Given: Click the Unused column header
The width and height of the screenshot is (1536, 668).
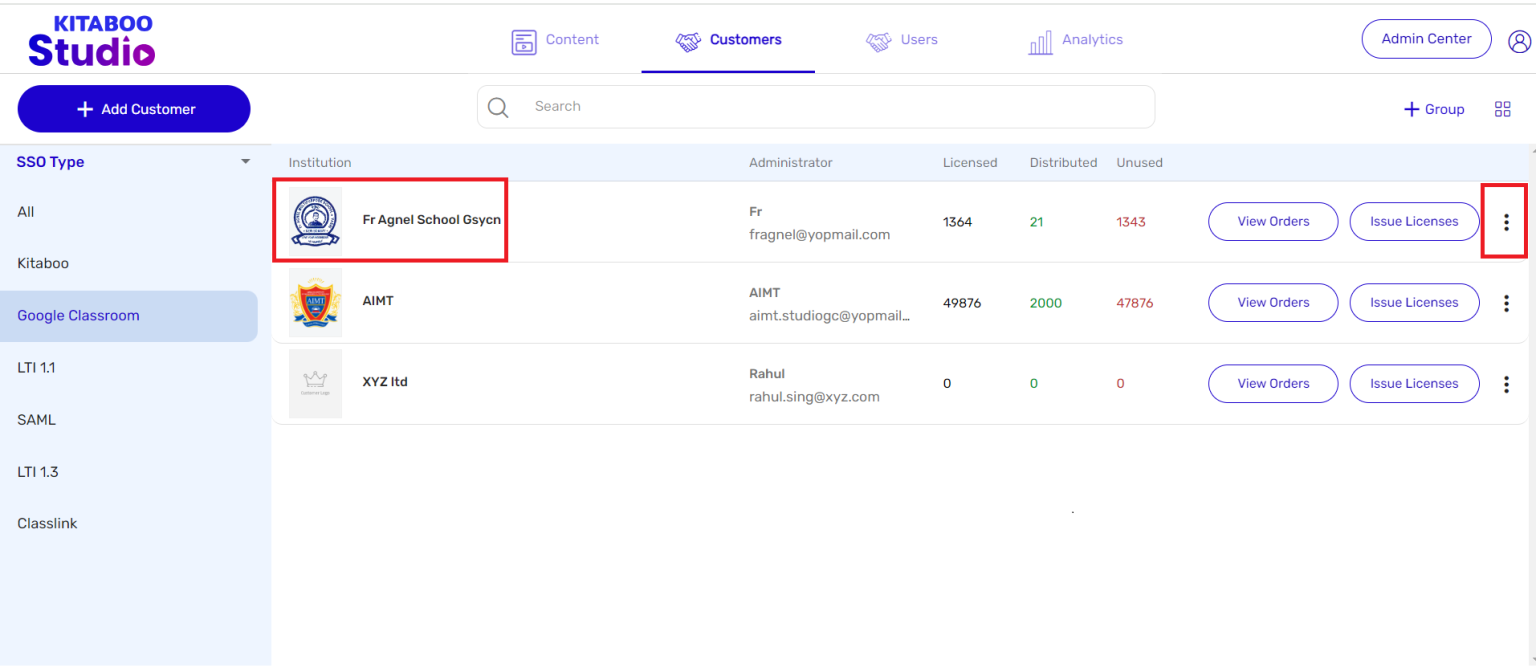Looking at the screenshot, I should [x=1139, y=163].
